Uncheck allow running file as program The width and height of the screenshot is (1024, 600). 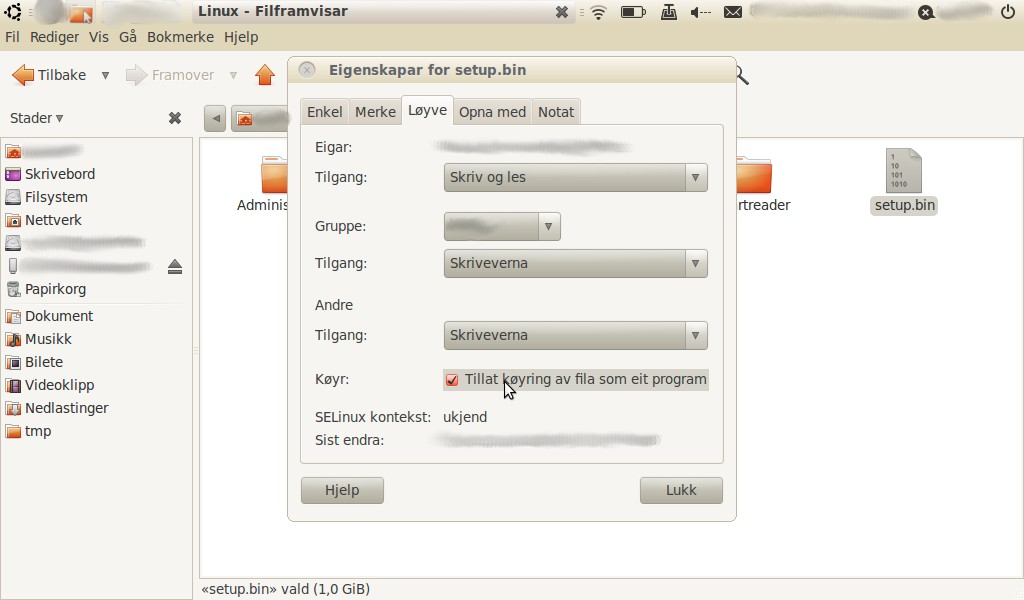point(452,380)
